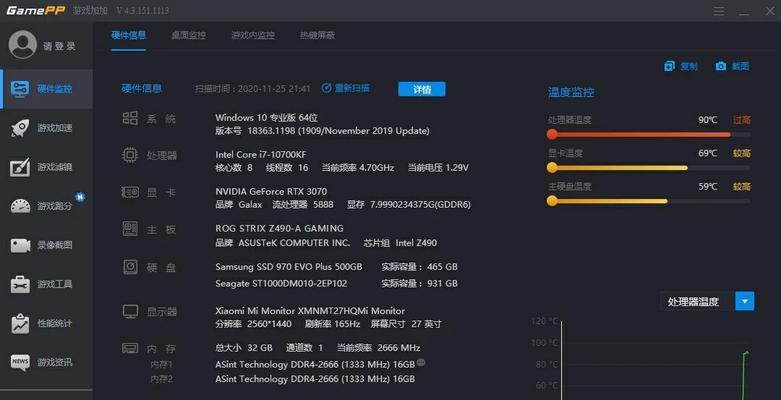Screen dimensions: 781x400
Task: Click the Intel Core i7-10700KF text
Action: click(x=260, y=154)
